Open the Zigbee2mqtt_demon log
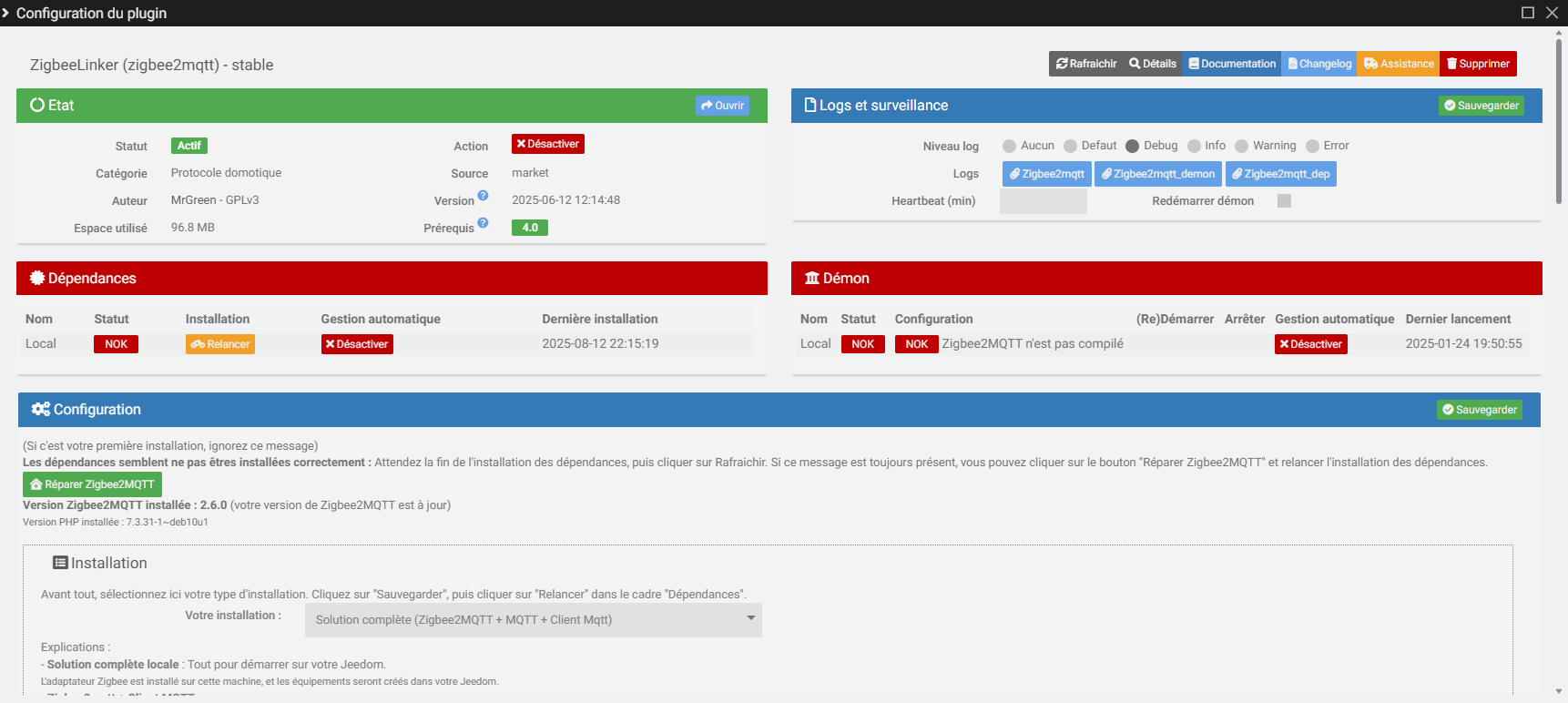The width and height of the screenshot is (1568, 703). click(x=1158, y=174)
